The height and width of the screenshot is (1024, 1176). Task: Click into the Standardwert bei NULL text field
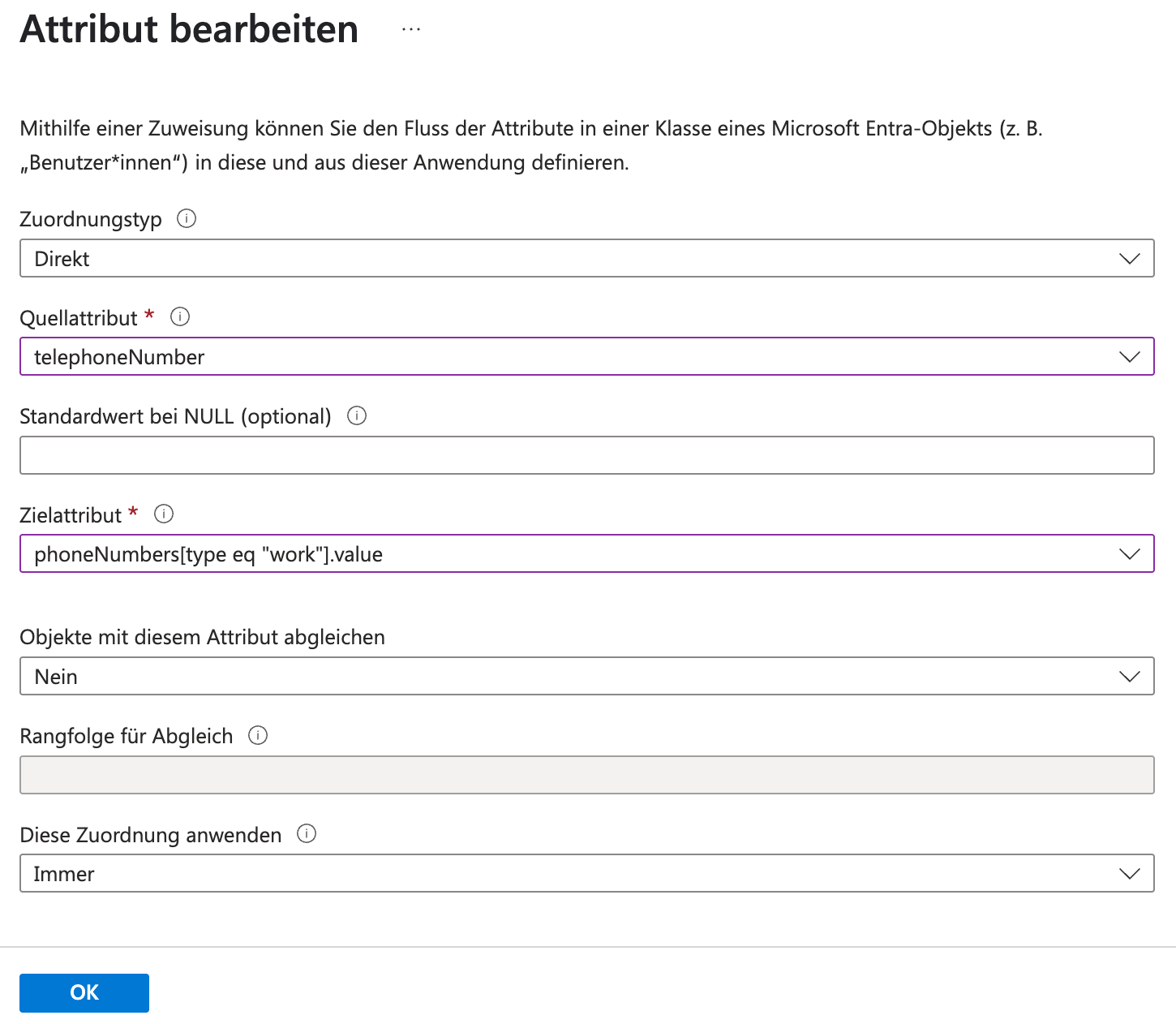586,456
